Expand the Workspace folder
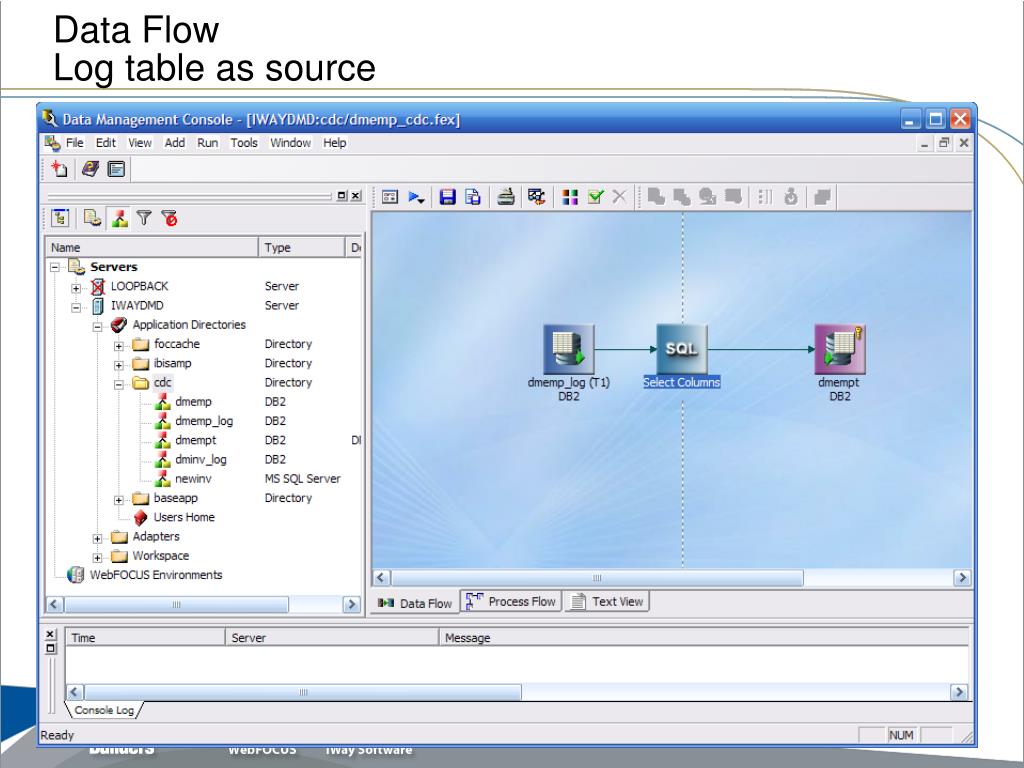Image resolution: width=1024 pixels, height=768 pixels. (x=97, y=558)
